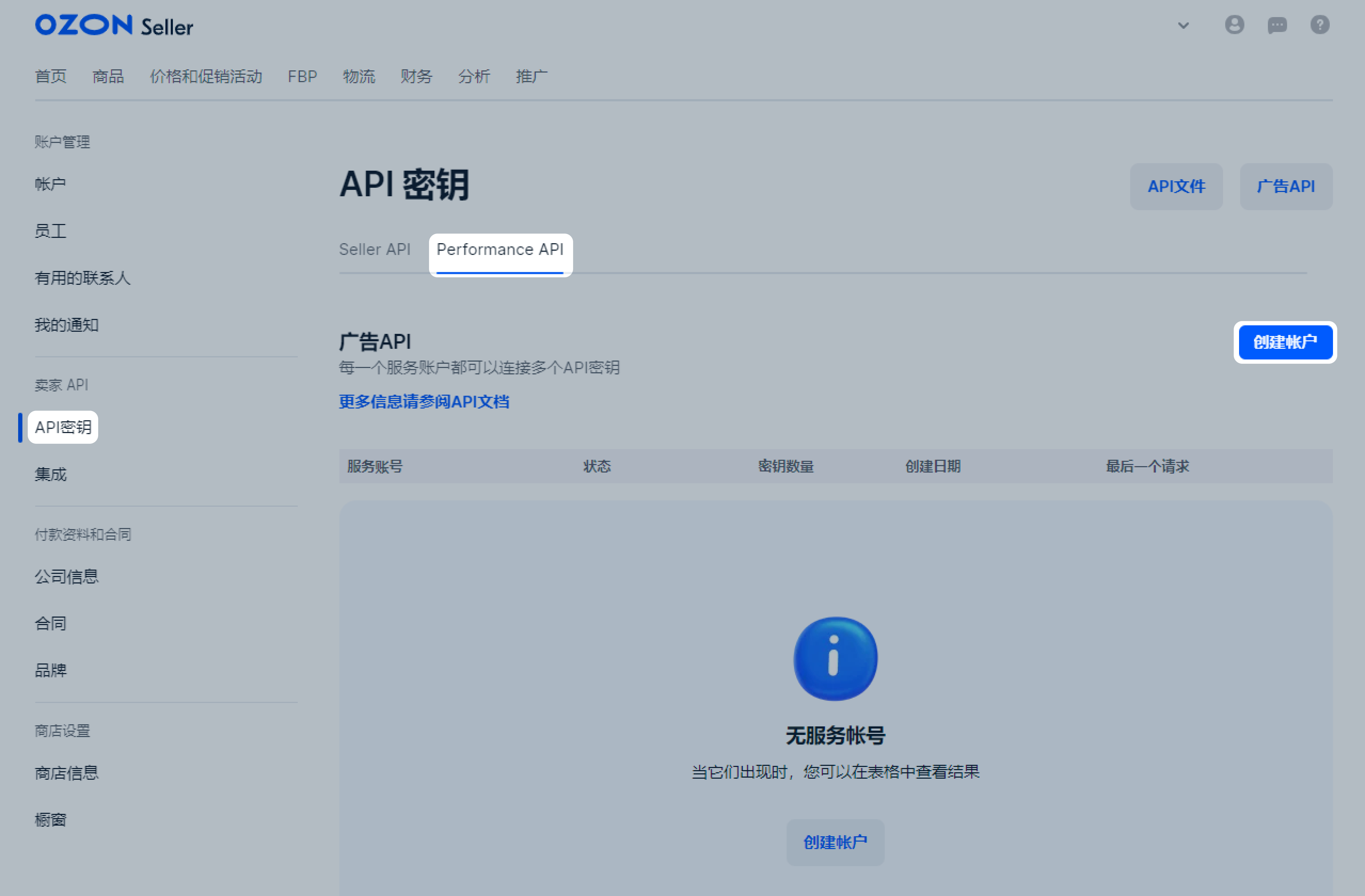1365x896 pixels.
Task: Open 财务 menu
Action: [x=416, y=76]
